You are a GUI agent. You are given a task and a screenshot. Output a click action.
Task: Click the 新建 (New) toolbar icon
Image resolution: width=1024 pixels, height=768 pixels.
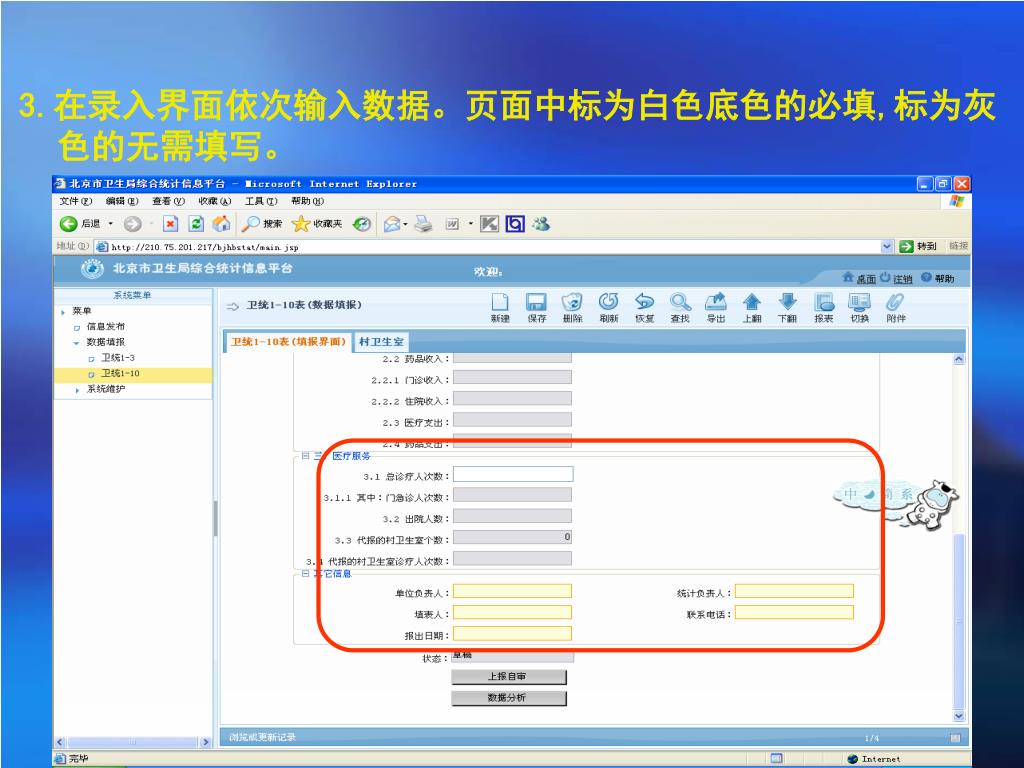click(x=500, y=308)
